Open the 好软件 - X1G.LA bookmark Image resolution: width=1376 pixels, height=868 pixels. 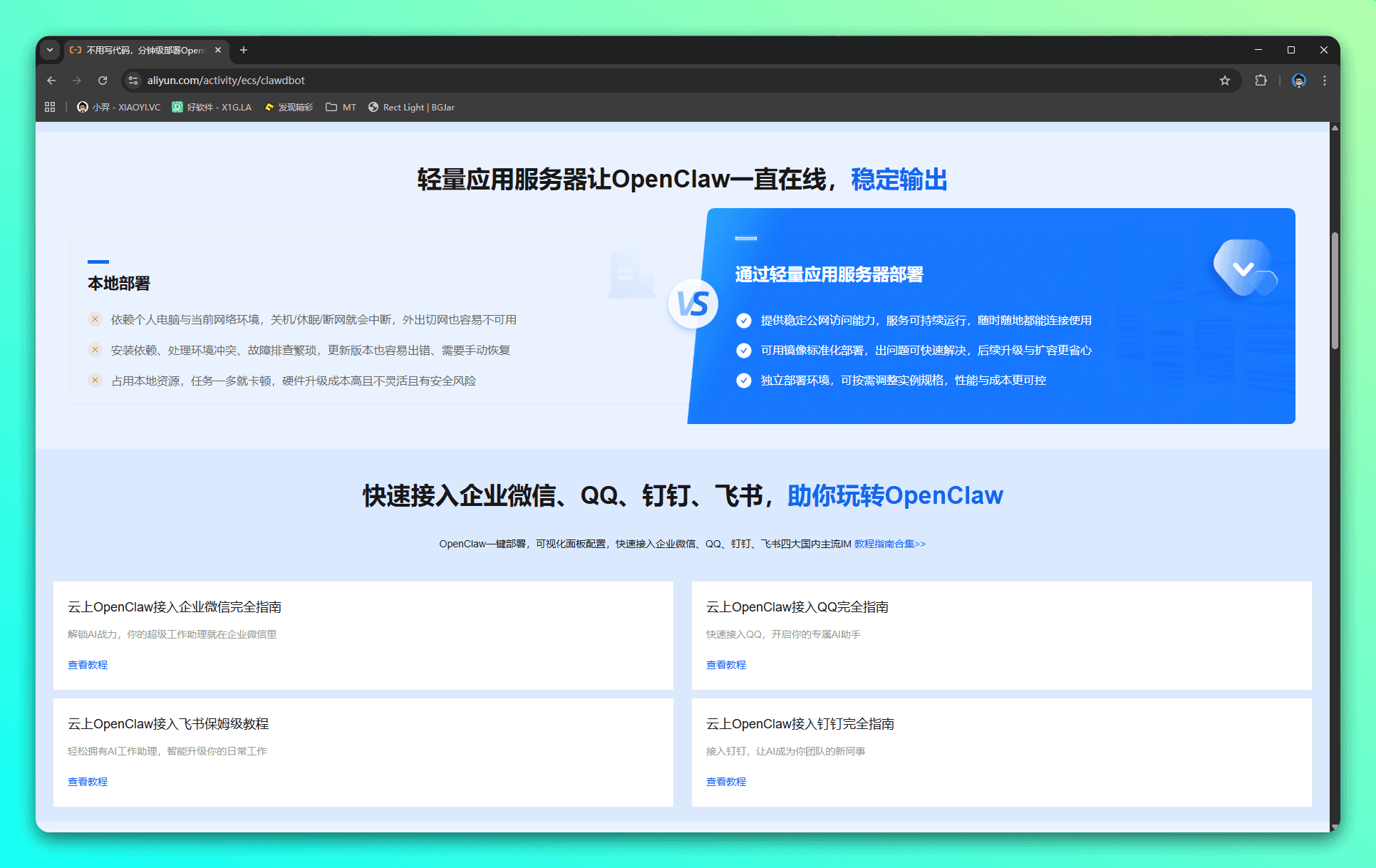(212, 107)
